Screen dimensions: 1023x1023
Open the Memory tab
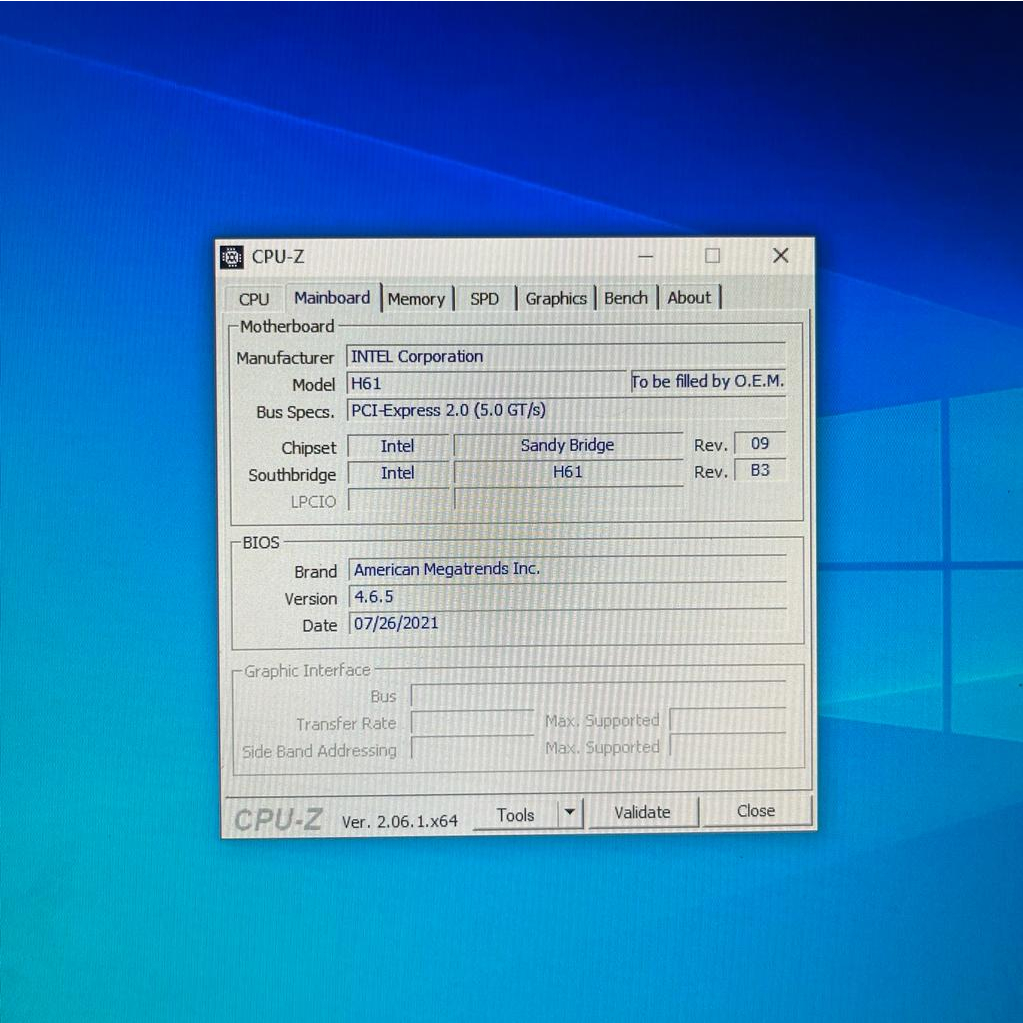click(x=416, y=299)
